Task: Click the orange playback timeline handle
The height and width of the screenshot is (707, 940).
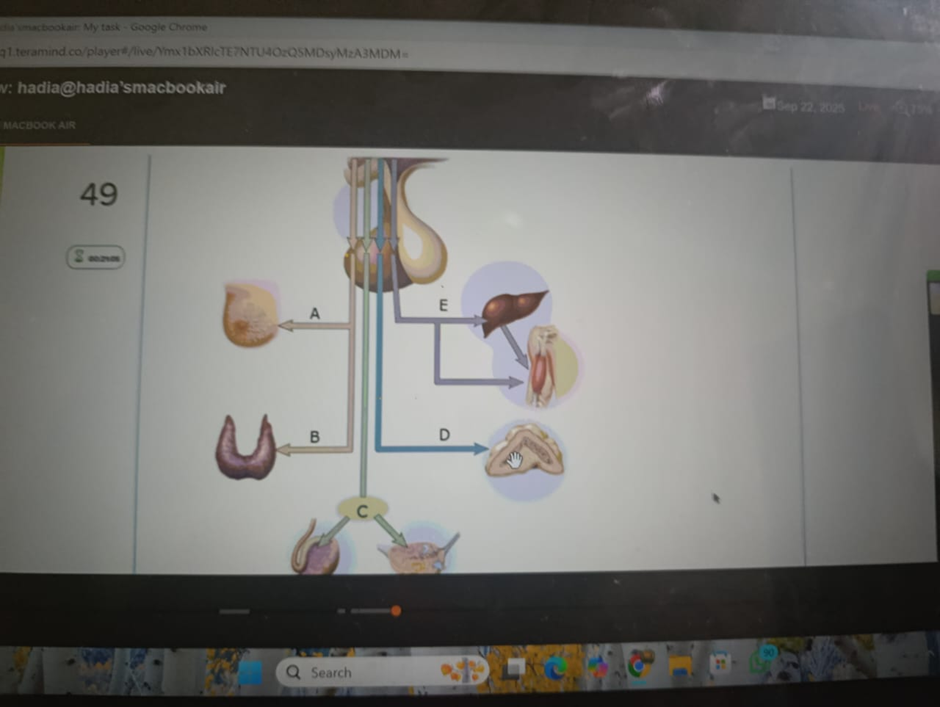Action: click(x=396, y=610)
